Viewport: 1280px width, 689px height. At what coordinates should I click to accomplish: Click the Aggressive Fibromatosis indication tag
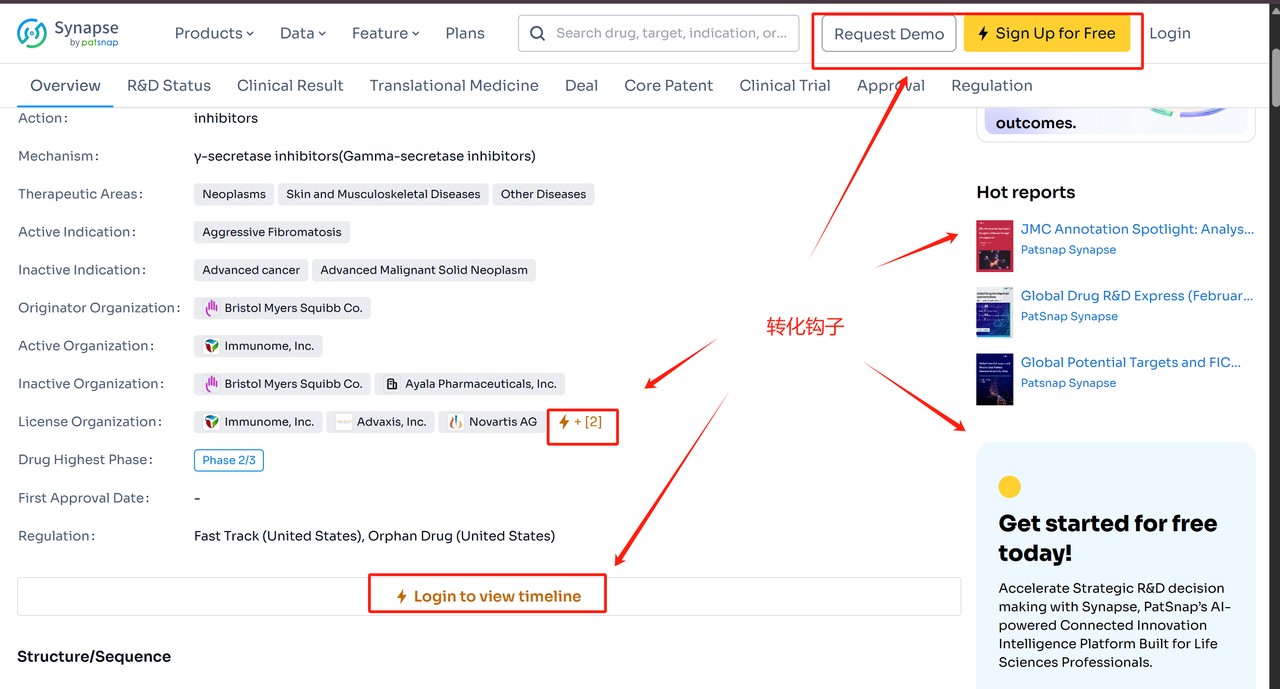coord(272,232)
